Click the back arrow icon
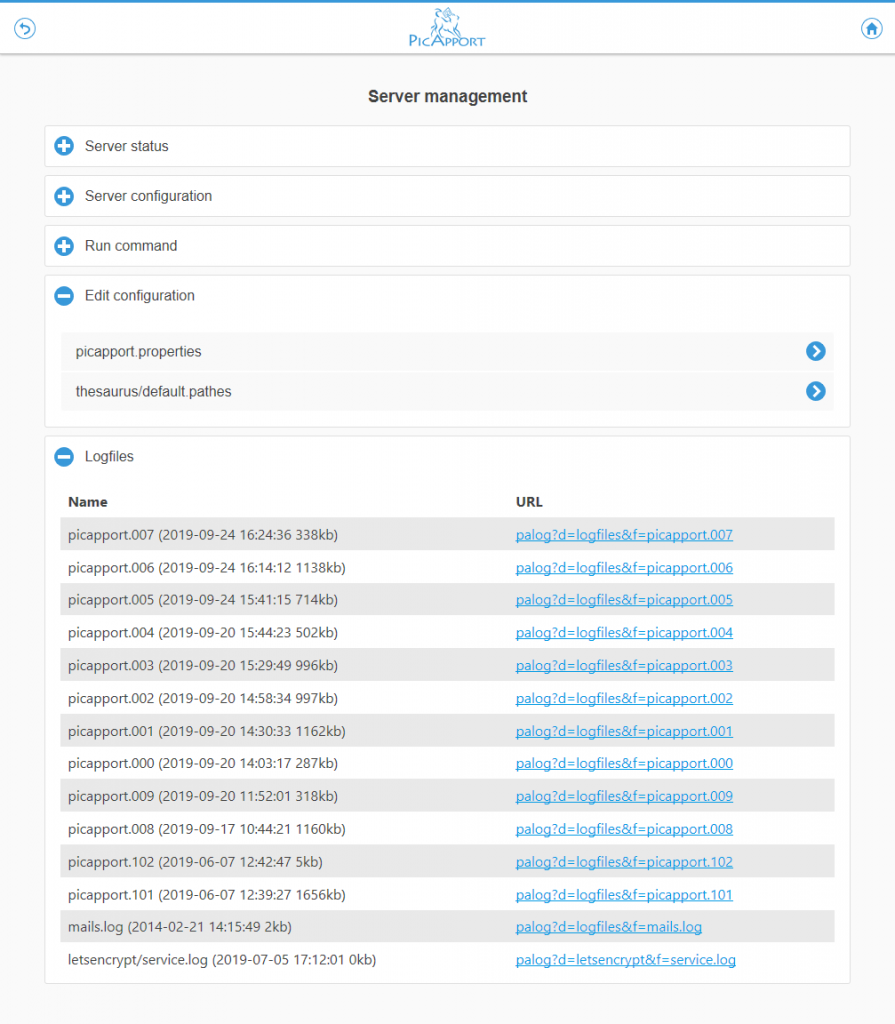 point(25,29)
